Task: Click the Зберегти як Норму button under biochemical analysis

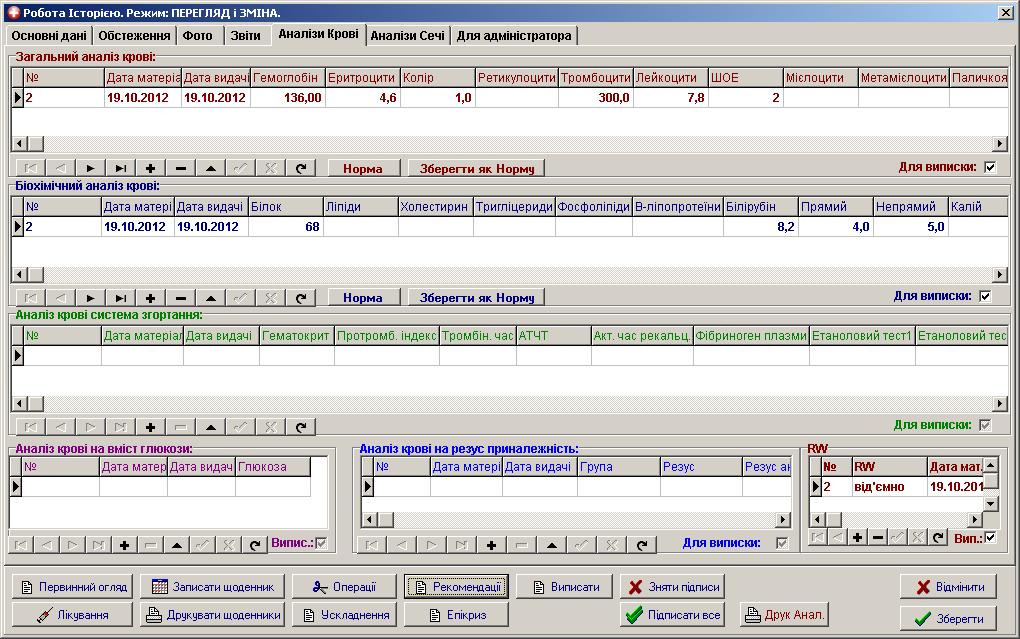Action: click(477, 298)
